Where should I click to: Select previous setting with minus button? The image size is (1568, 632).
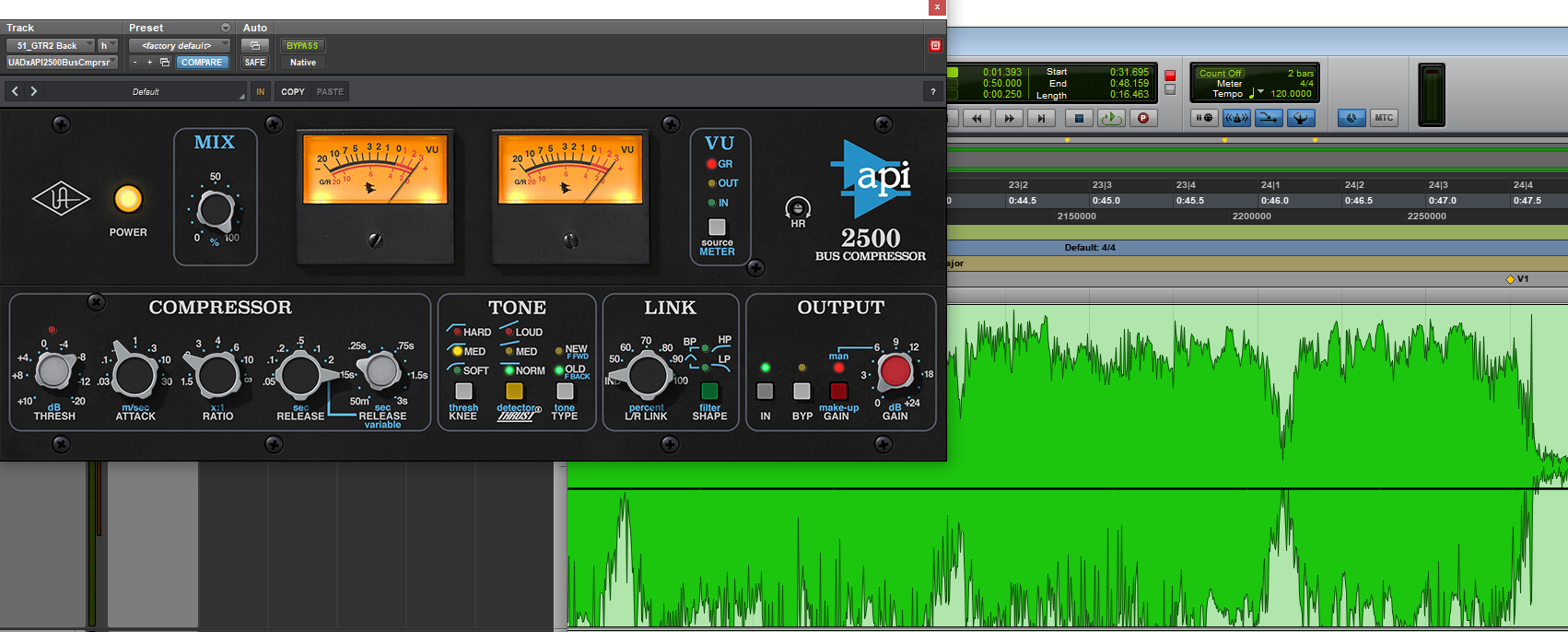[135, 63]
